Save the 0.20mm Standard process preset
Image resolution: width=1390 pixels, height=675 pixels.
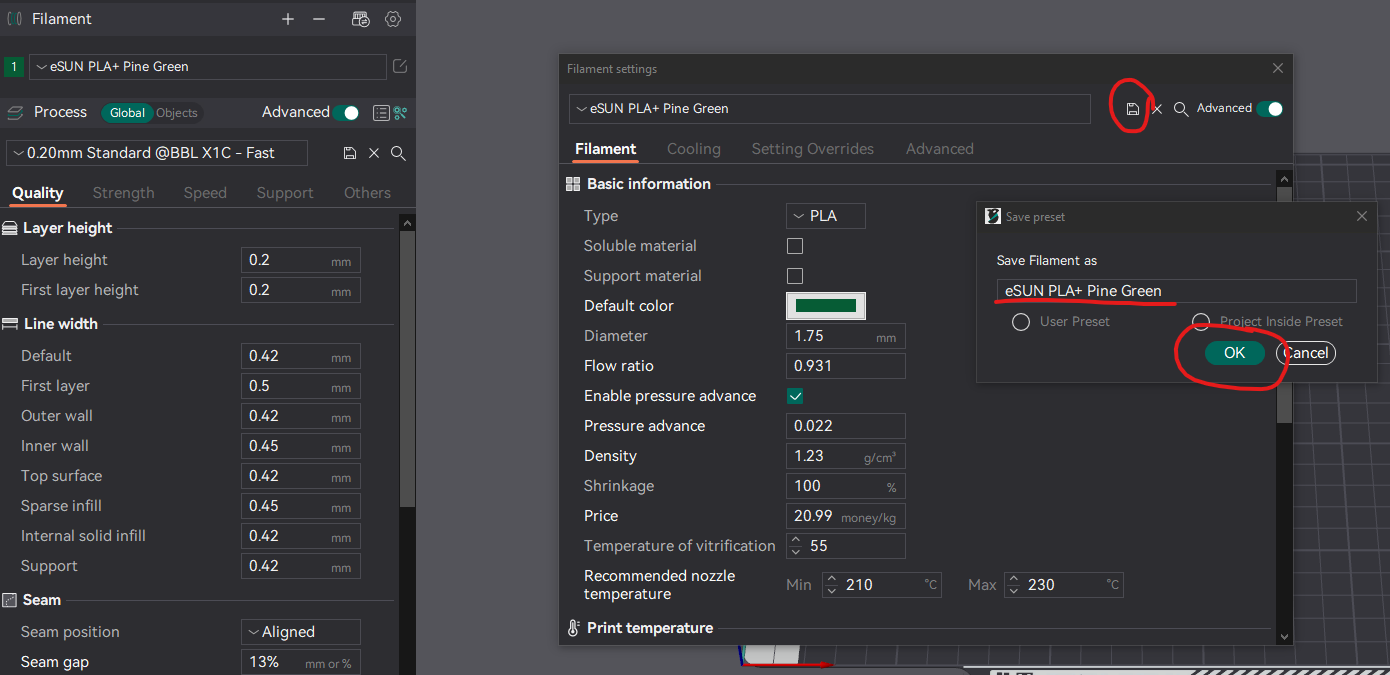coord(350,153)
